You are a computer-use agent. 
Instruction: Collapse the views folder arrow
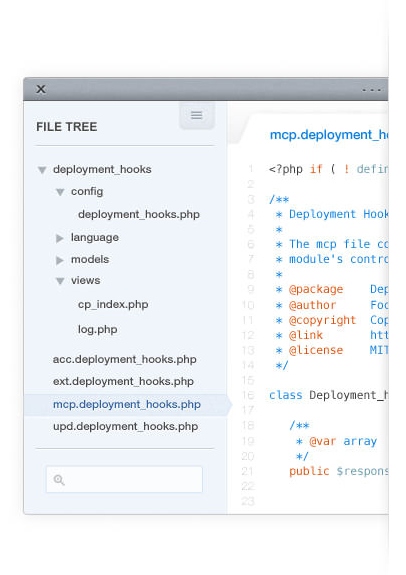click(x=60, y=281)
